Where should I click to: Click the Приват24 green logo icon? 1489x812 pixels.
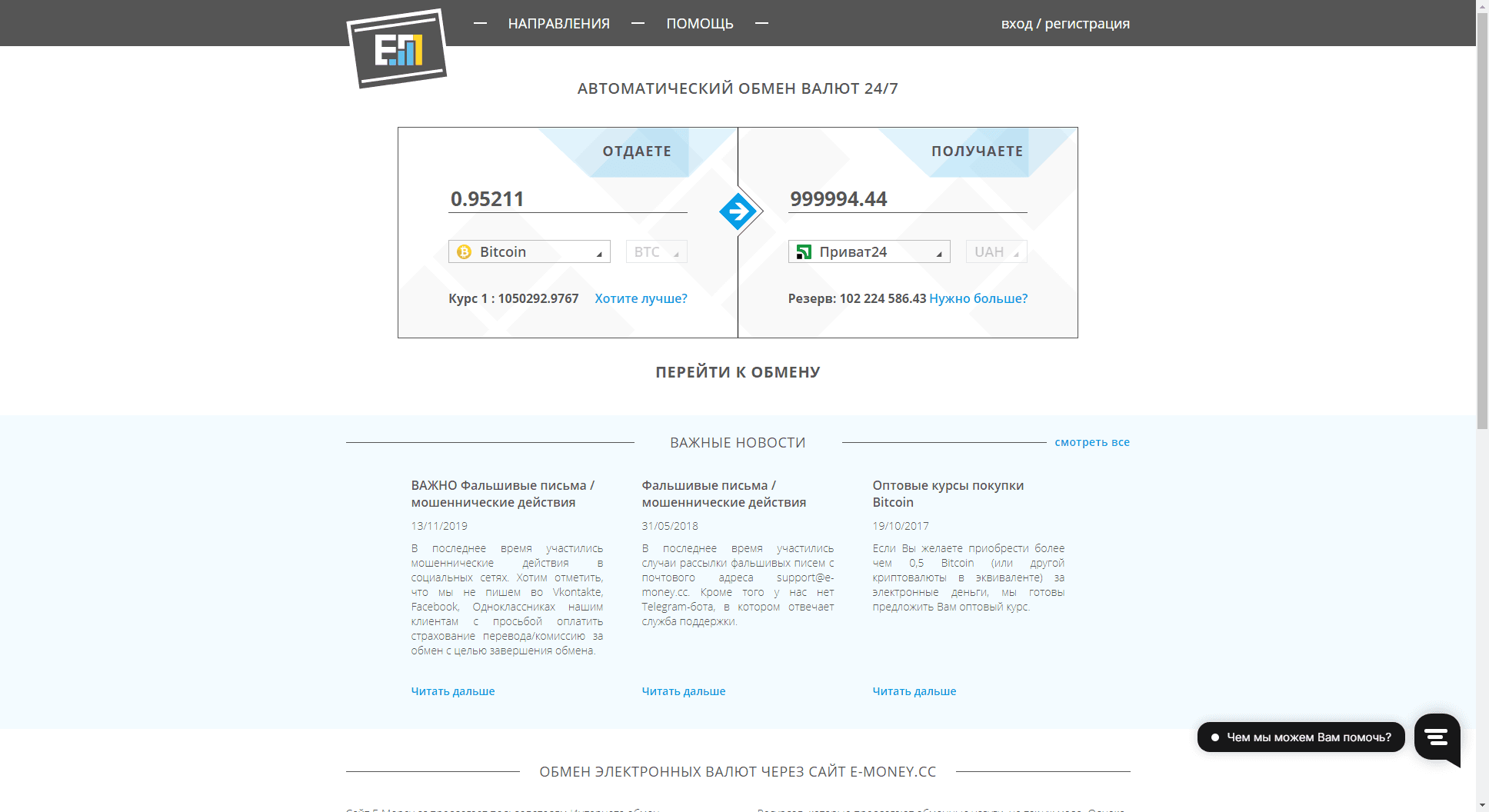[x=804, y=252]
